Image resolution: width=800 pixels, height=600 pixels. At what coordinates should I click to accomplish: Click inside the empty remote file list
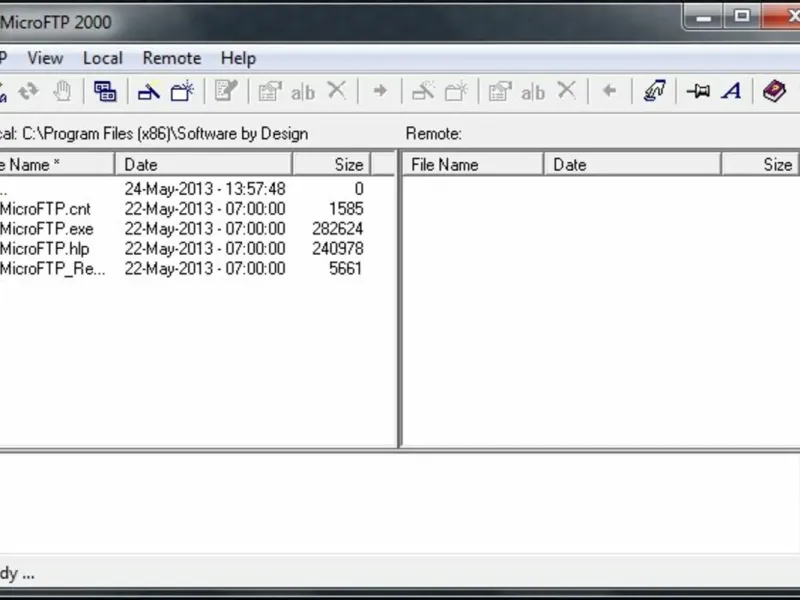click(601, 311)
